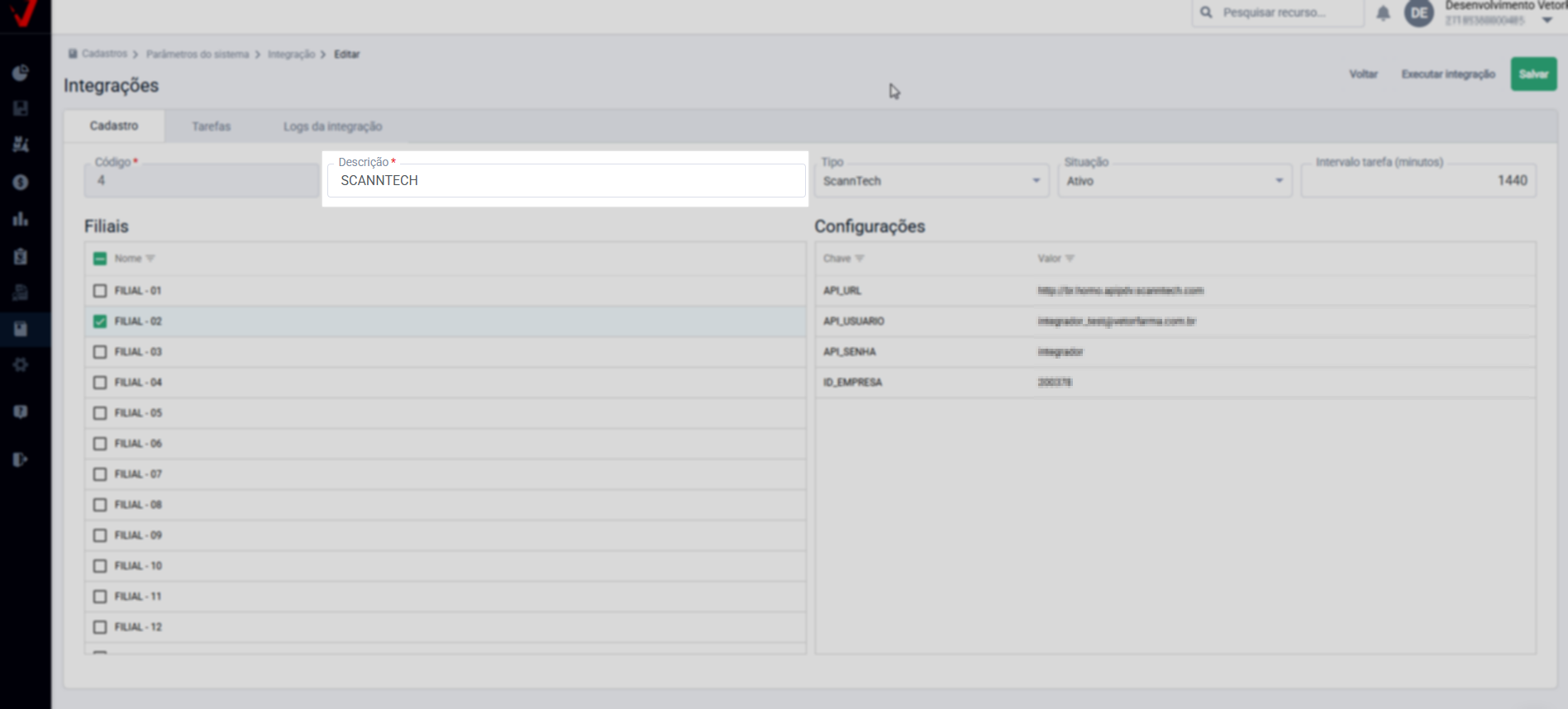Click the dollar sign sidebar icon
The height and width of the screenshot is (709, 1568).
click(21, 183)
